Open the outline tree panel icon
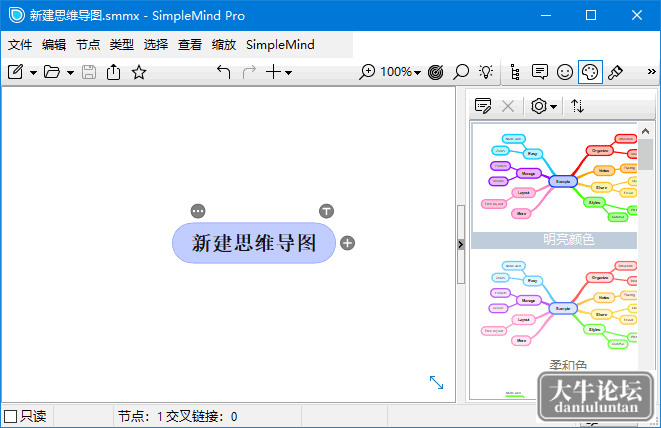Image resolution: width=661 pixels, height=428 pixels. tap(515, 72)
